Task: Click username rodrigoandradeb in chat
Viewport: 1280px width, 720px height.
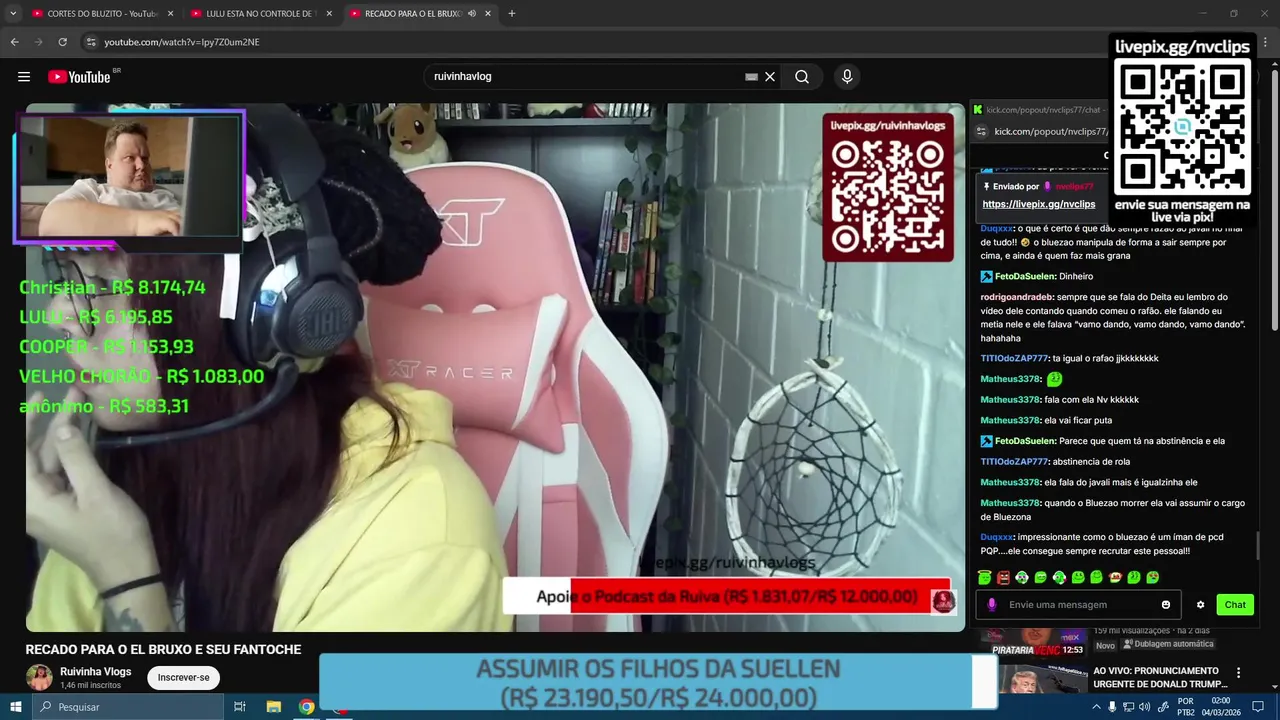Action: (1016, 297)
